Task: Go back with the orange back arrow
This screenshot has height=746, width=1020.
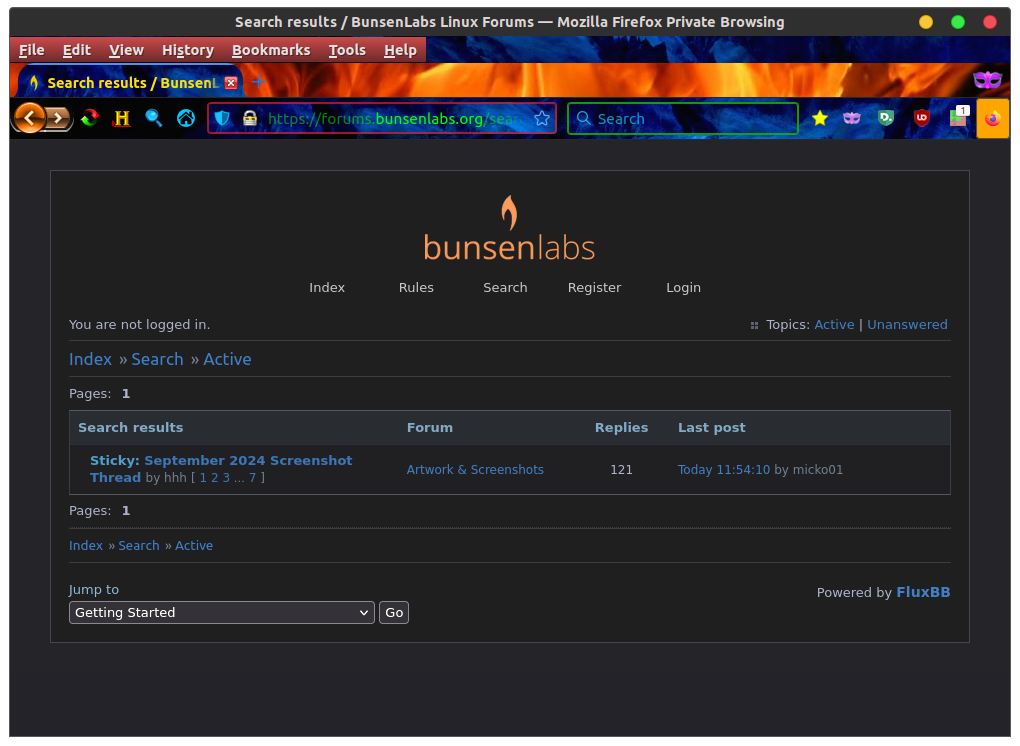Action: pos(29,118)
